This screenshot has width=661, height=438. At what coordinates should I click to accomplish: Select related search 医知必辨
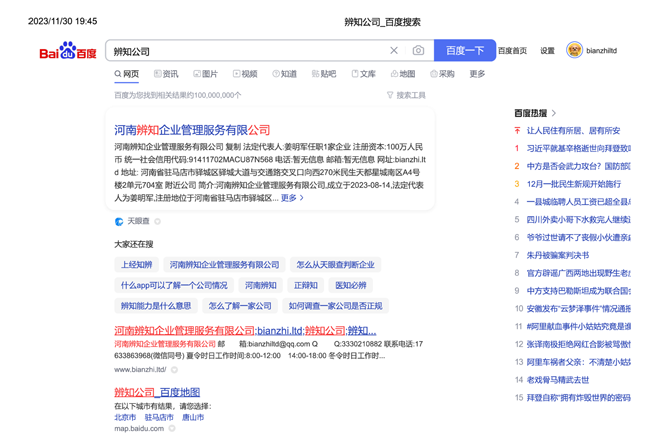tap(350, 285)
